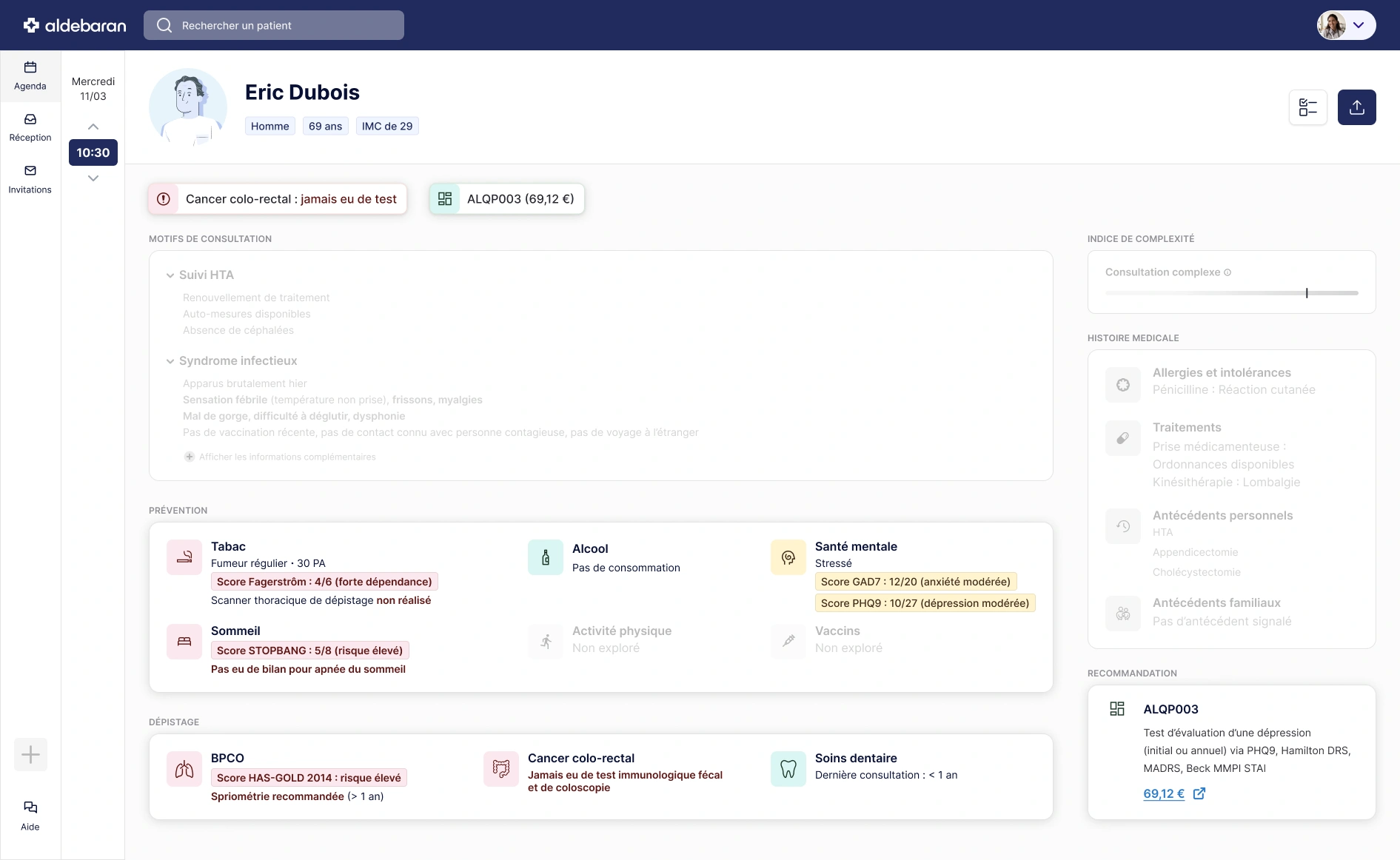This screenshot has width=1400, height=860.
Task: Collapse the Syndrome infectieux section
Action: pos(170,361)
